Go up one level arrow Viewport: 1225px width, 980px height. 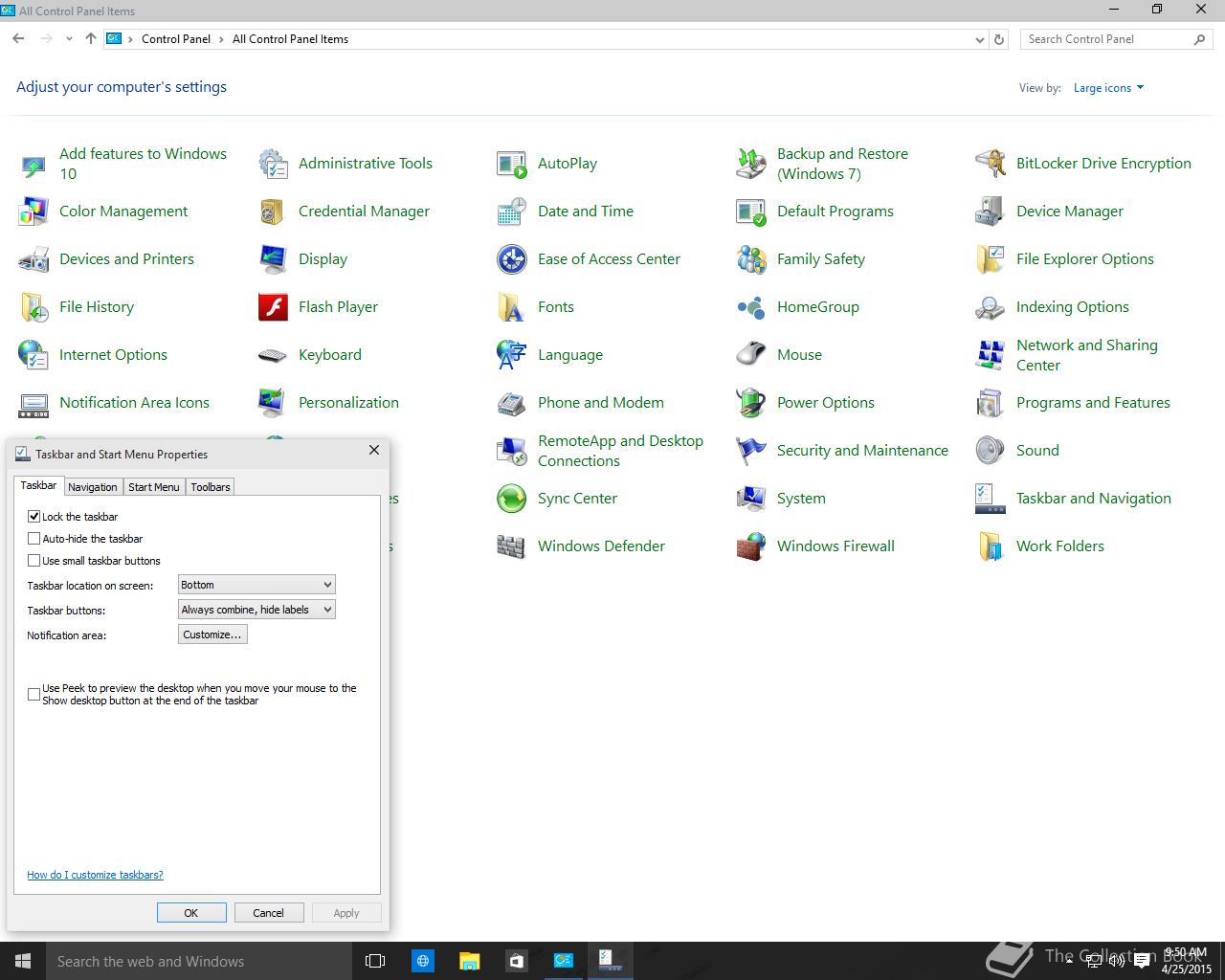point(91,39)
